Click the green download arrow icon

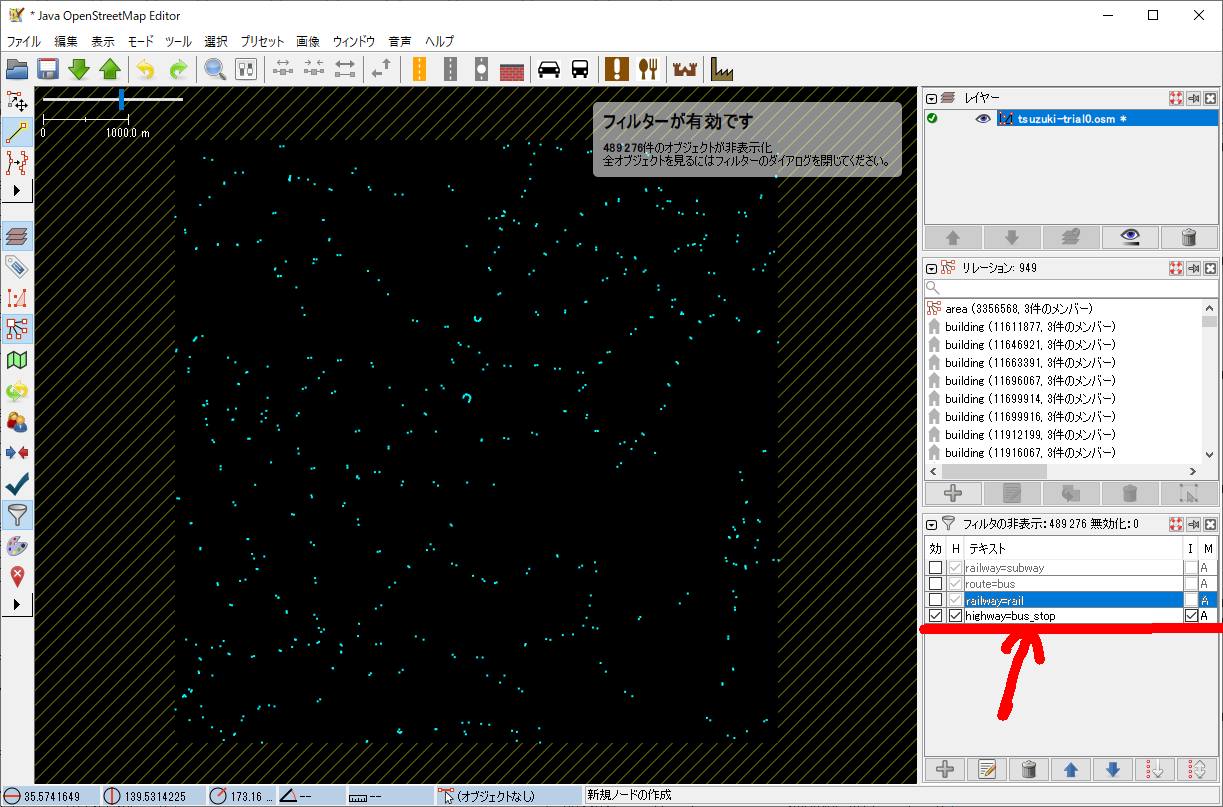(79, 69)
